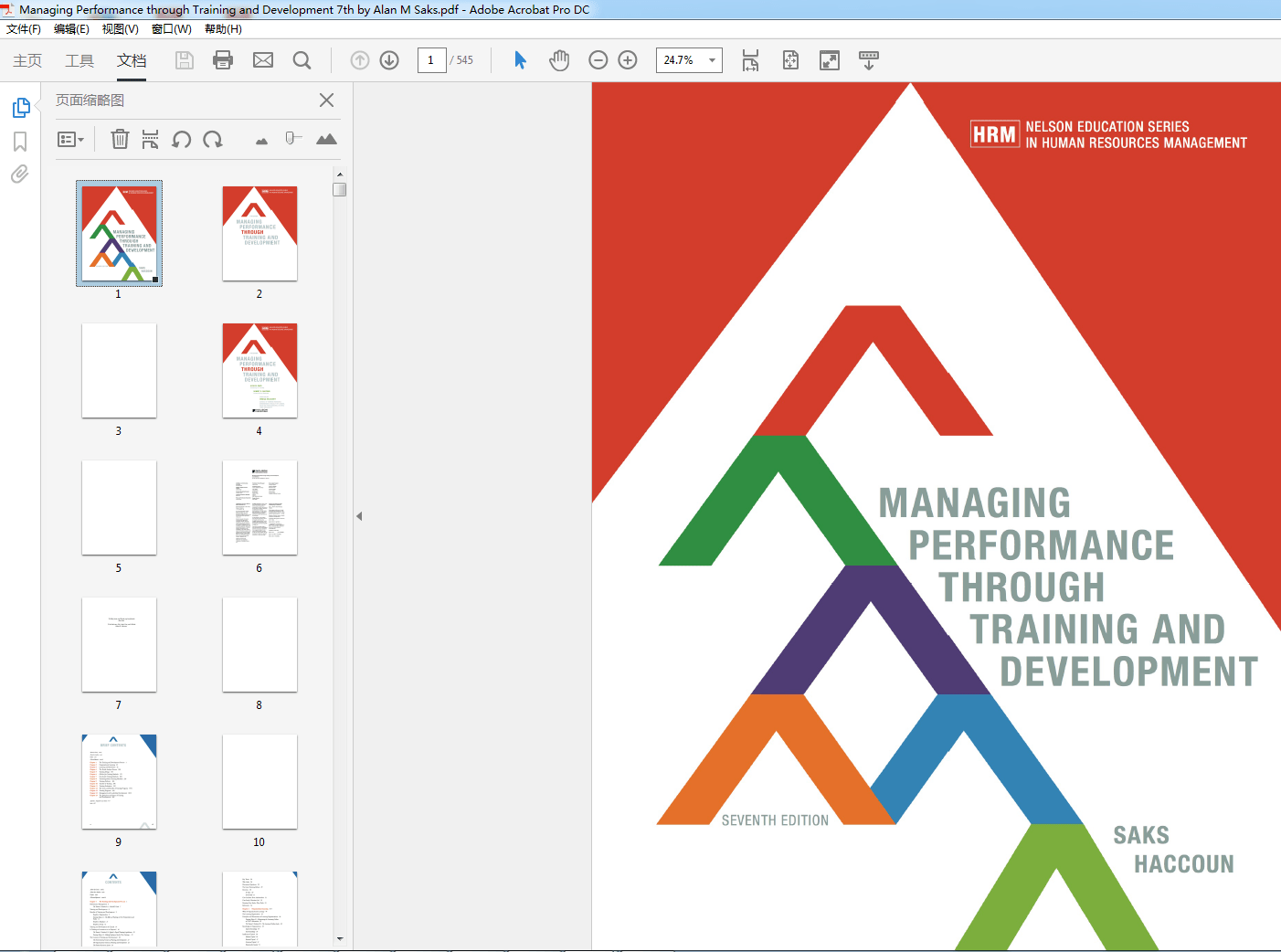Screen dimensions: 1281x952
Task: Select the page 4 thumbnail
Action: [x=259, y=370]
